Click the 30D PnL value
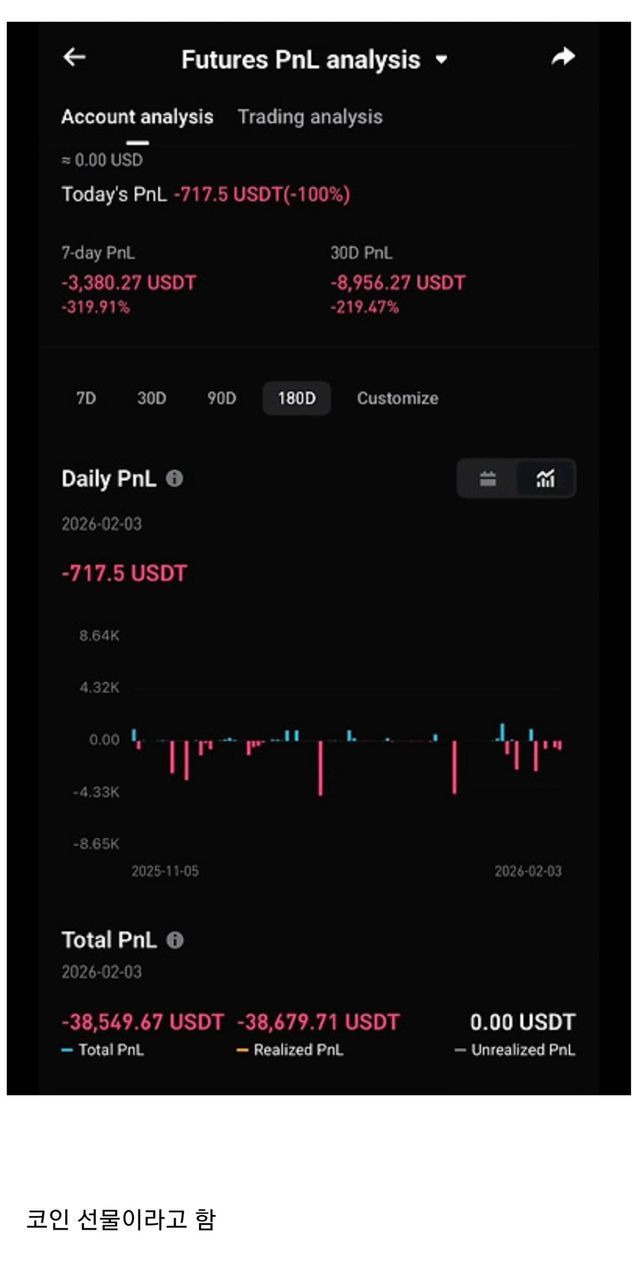 tap(397, 283)
